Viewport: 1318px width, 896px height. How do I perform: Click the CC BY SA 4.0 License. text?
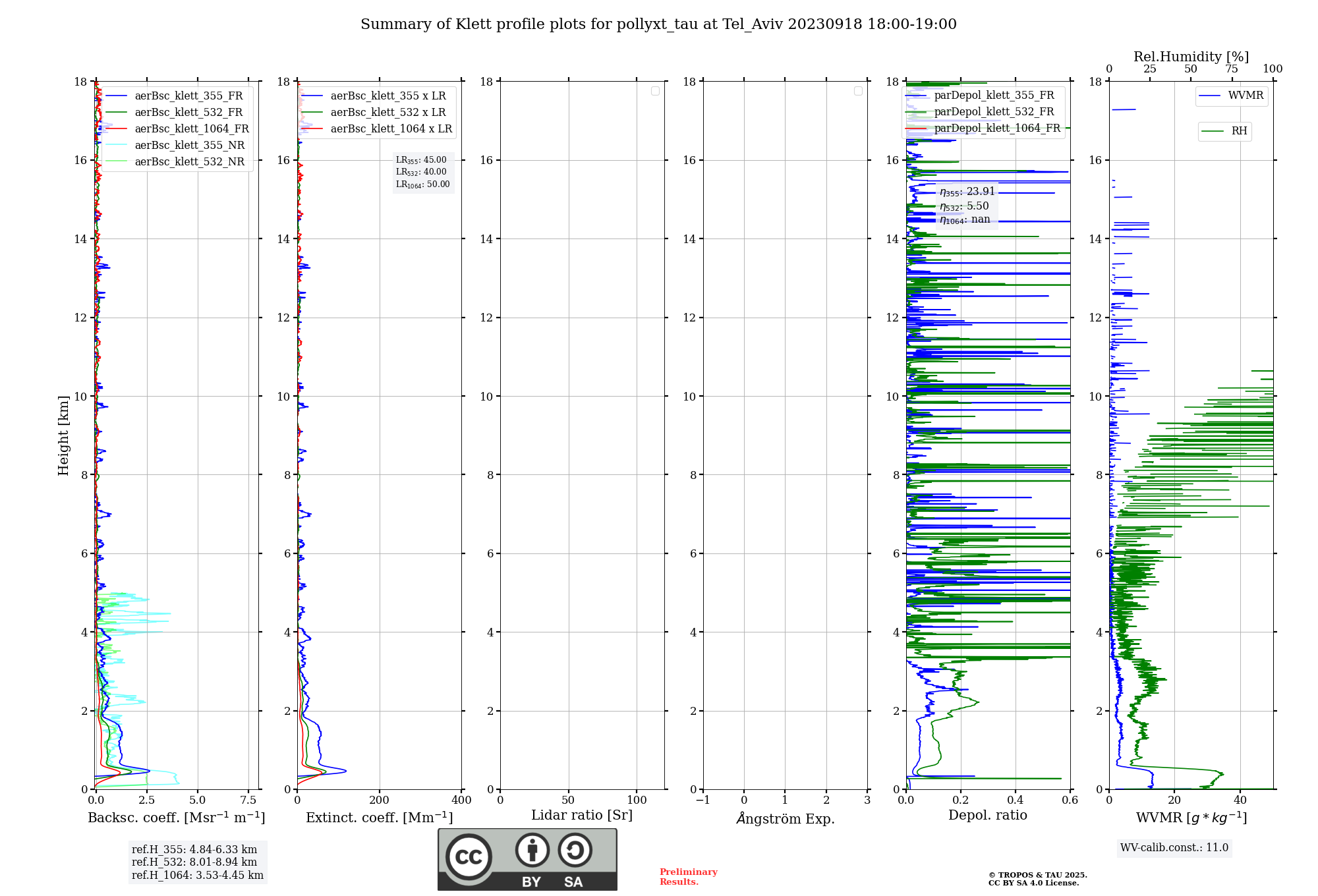[x=1033, y=883]
